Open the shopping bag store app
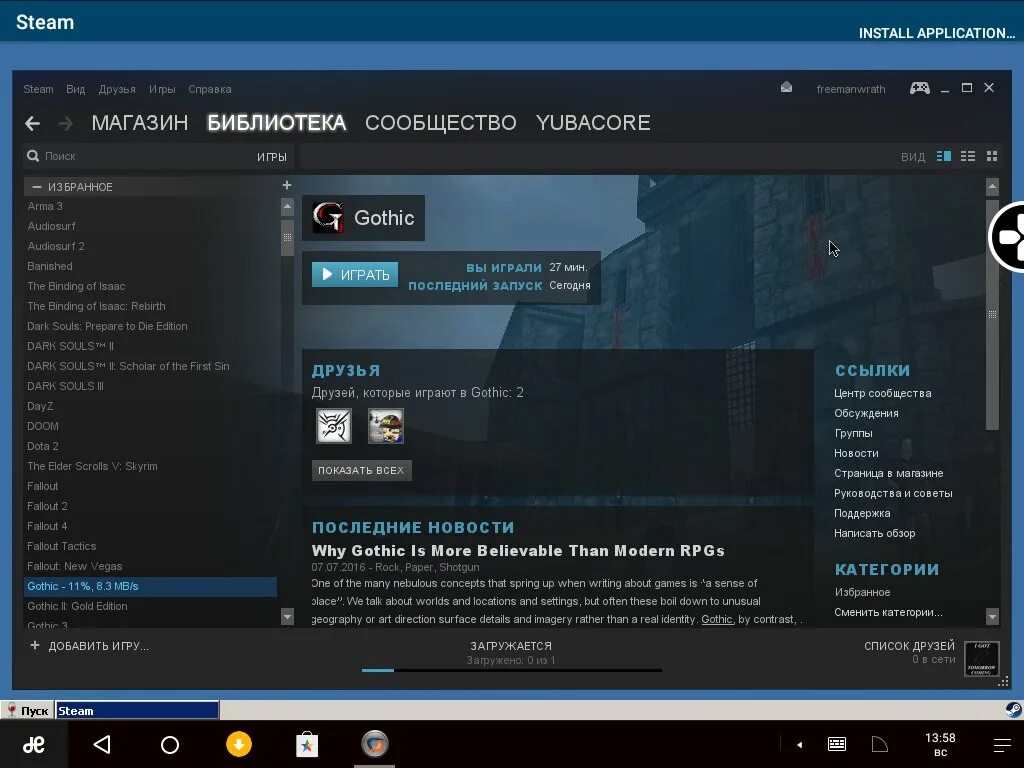The width and height of the screenshot is (1024, 768). (x=307, y=744)
